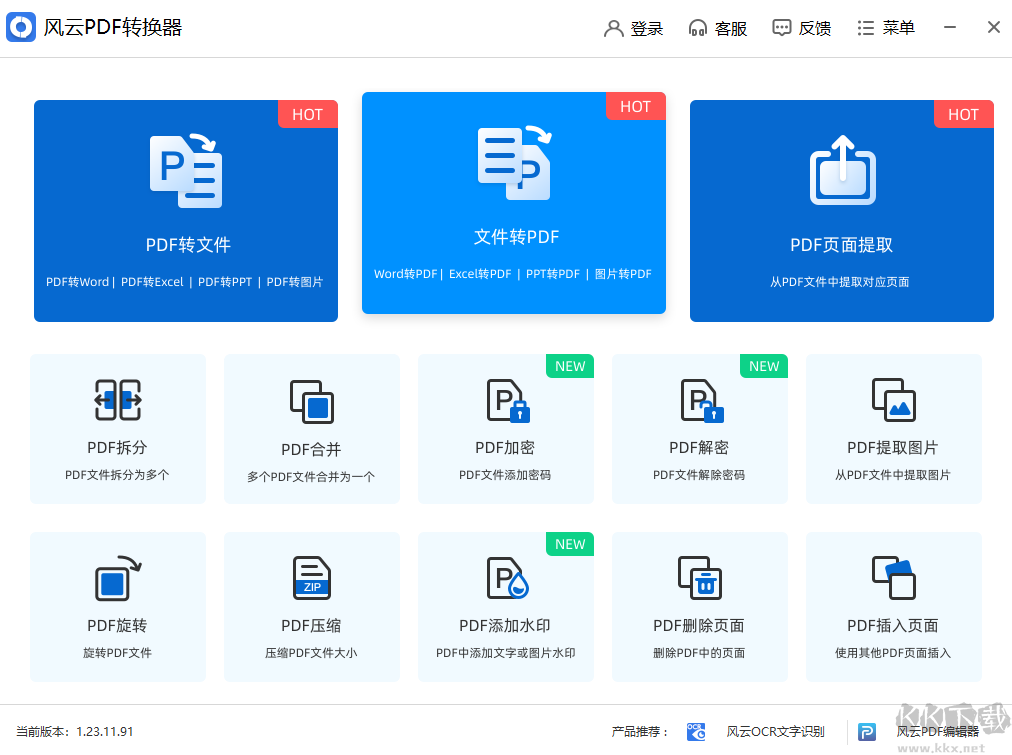Open the PDF旋转 (PDF Rotate) tool
1012x755 pixels.
click(x=117, y=606)
